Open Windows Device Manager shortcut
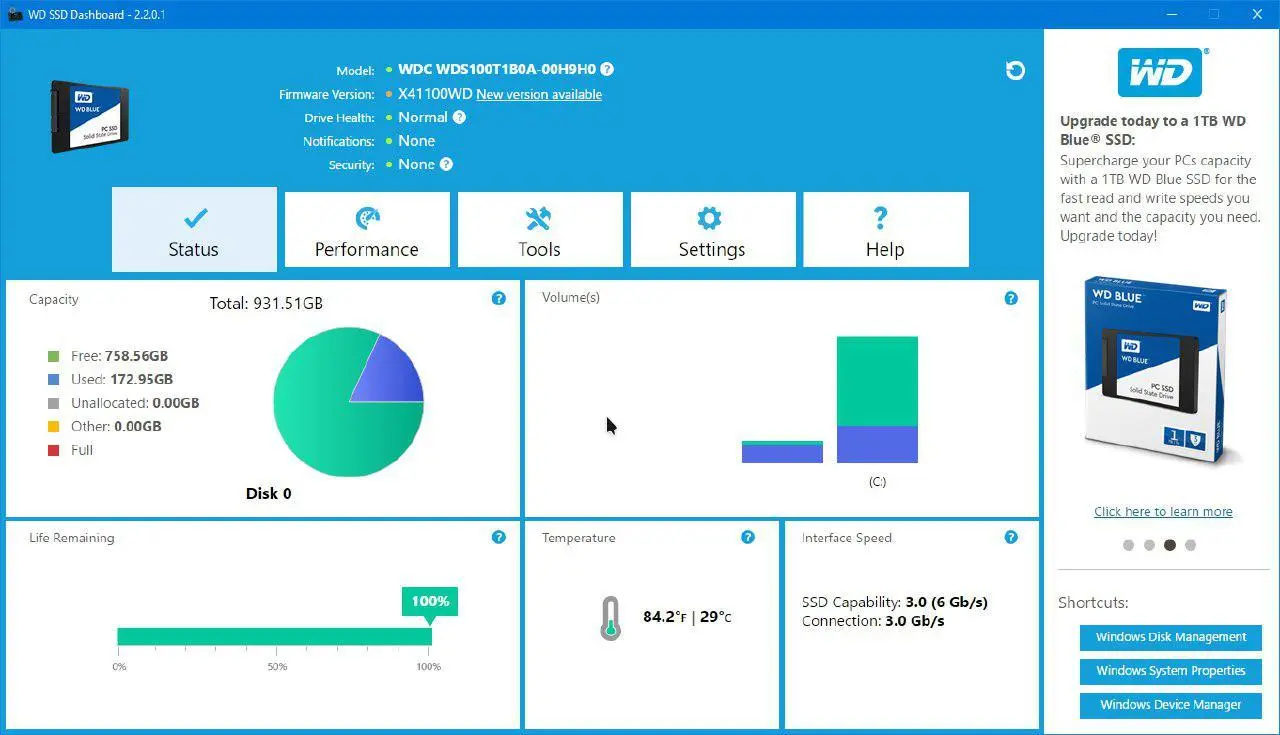This screenshot has width=1280, height=735. [1171, 705]
